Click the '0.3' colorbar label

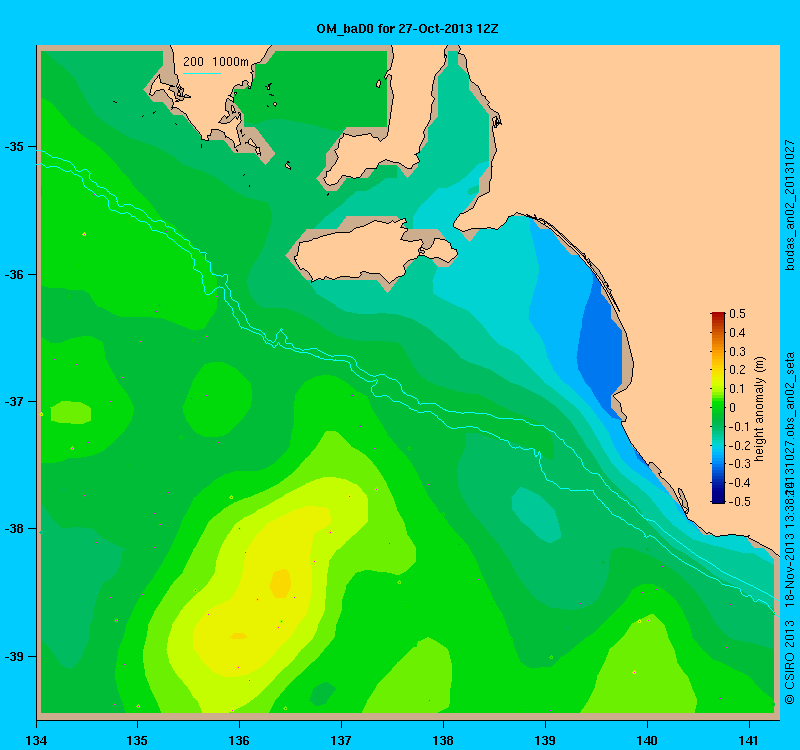737,352
